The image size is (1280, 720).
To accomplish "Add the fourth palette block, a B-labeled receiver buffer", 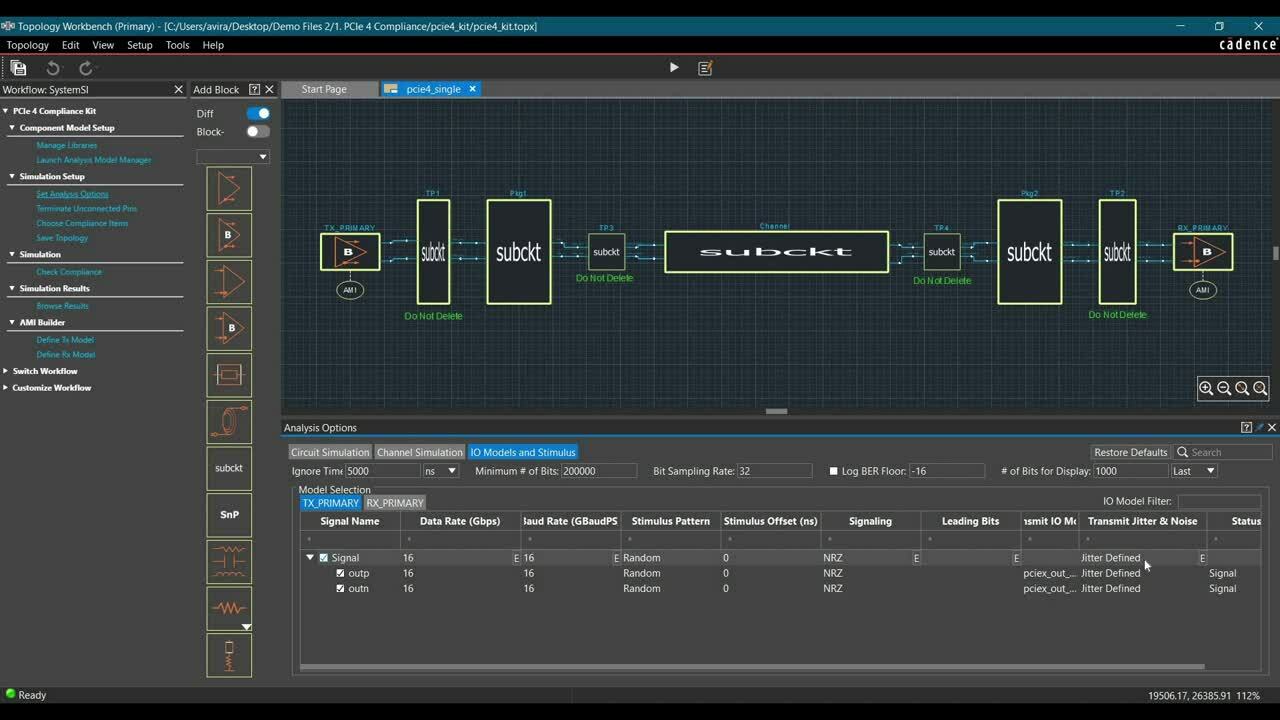I will 229,328.
